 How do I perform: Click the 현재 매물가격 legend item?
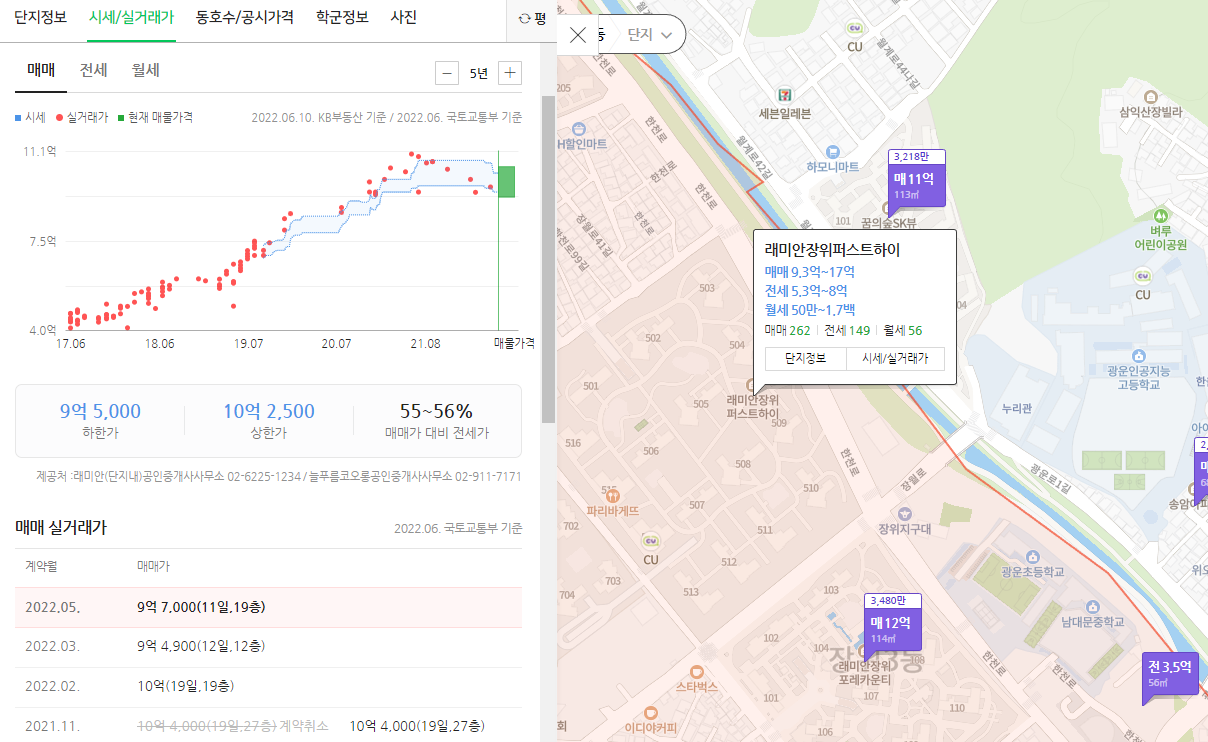[155, 117]
